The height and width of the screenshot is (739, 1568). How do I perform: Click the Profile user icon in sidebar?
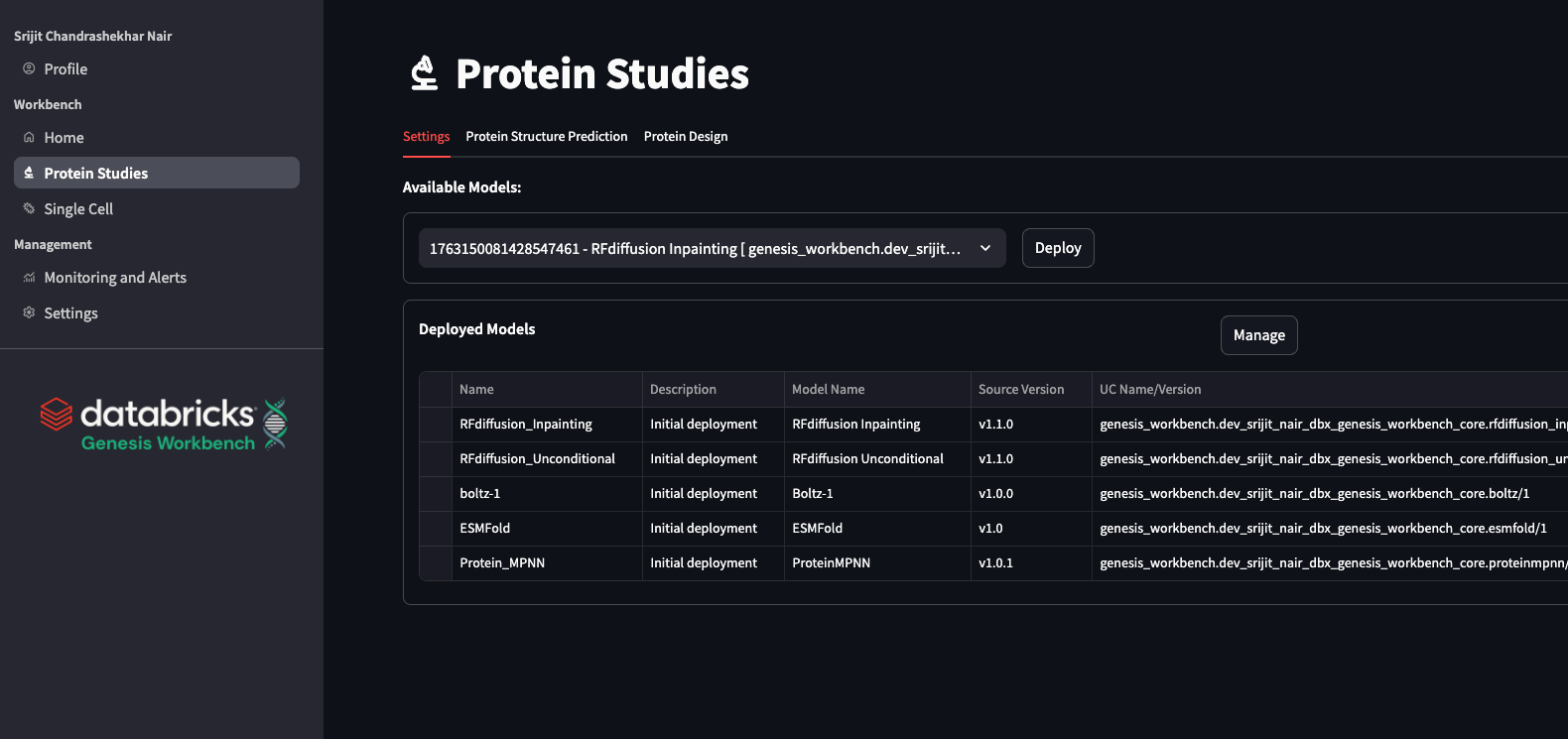(29, 68)
